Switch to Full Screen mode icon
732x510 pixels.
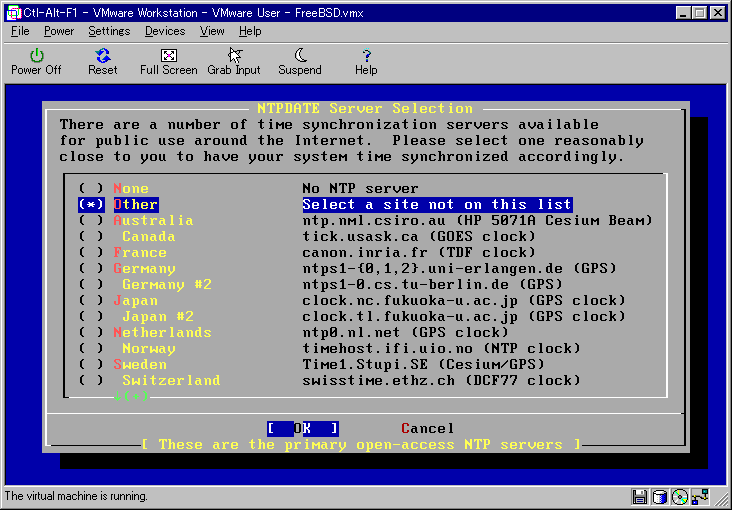(169, 56)
